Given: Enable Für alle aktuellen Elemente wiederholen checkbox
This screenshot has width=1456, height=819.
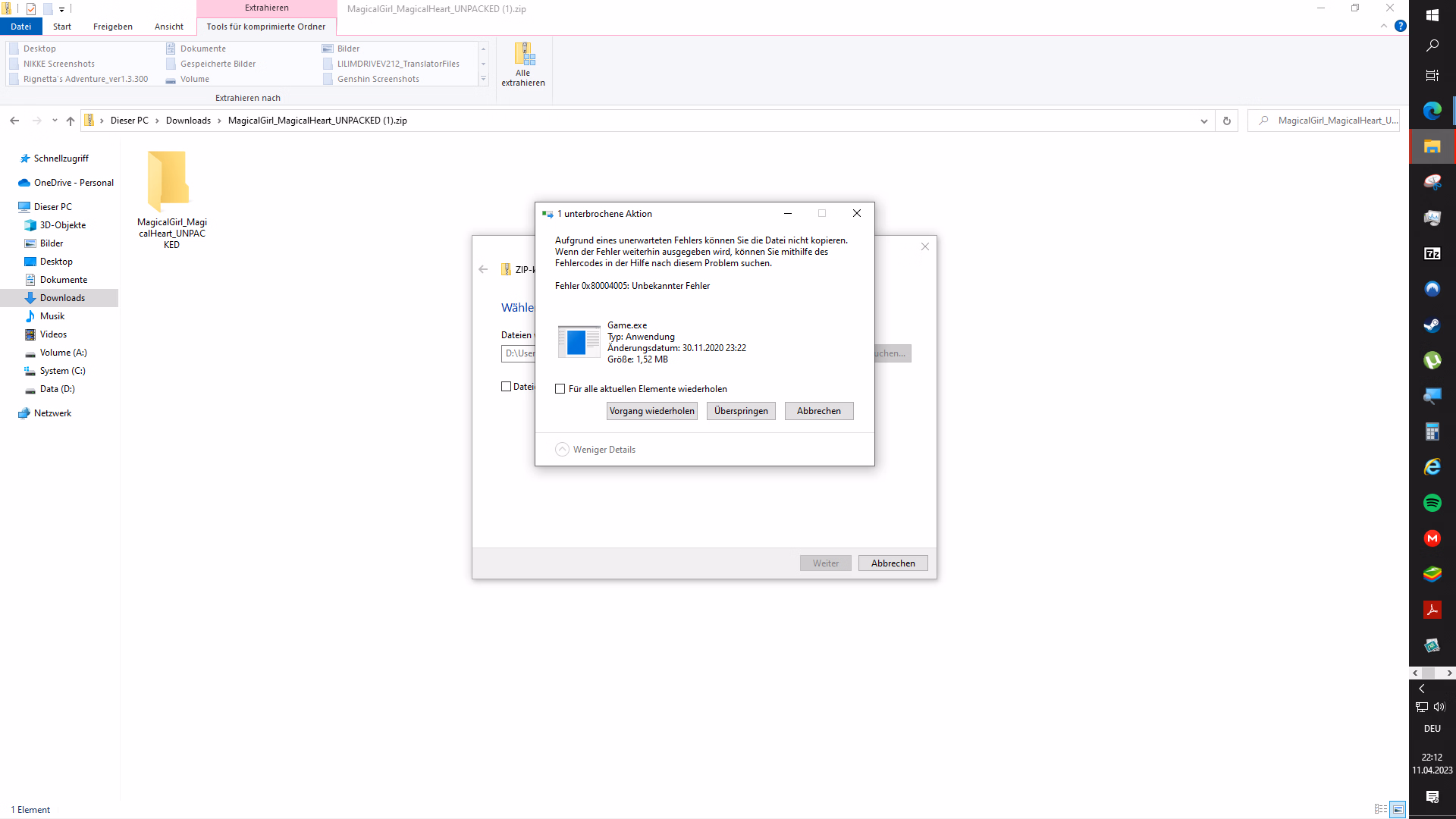Looking at the screenshot, I should coord(560,389).
